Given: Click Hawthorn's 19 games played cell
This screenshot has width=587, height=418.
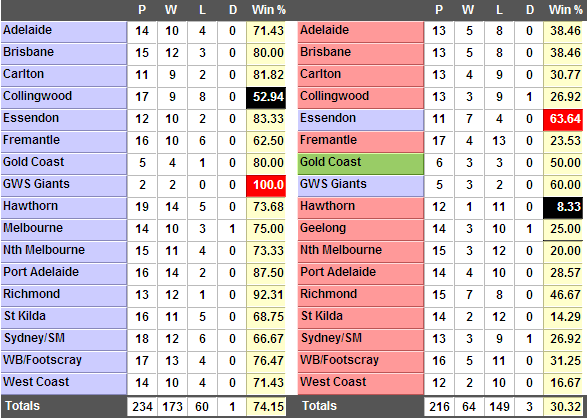Looking at the screenshot, I should [142, 207].
